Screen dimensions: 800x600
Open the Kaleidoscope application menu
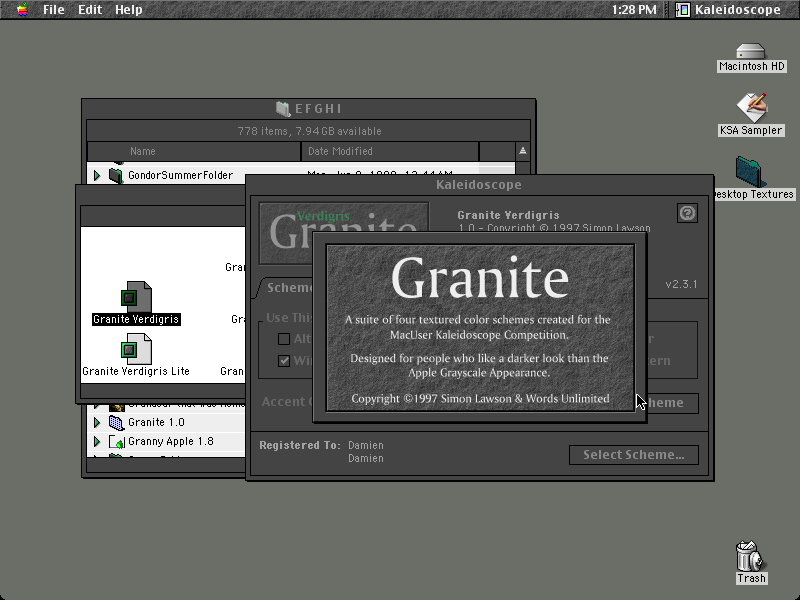(729, 9)
